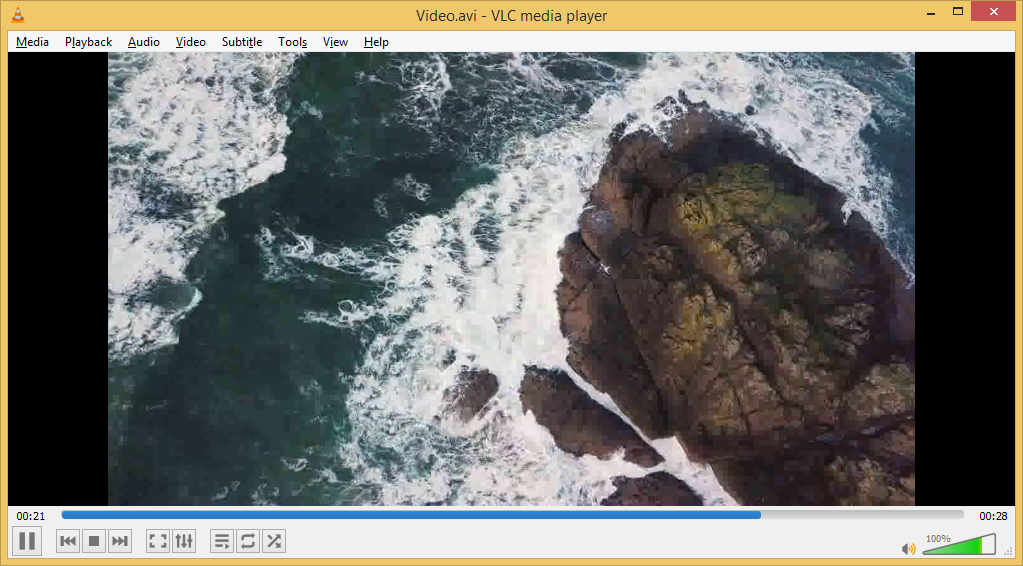Show extended settings and effects
Image resolution: width=1023 pixels, height=566 pixels.
184,541
